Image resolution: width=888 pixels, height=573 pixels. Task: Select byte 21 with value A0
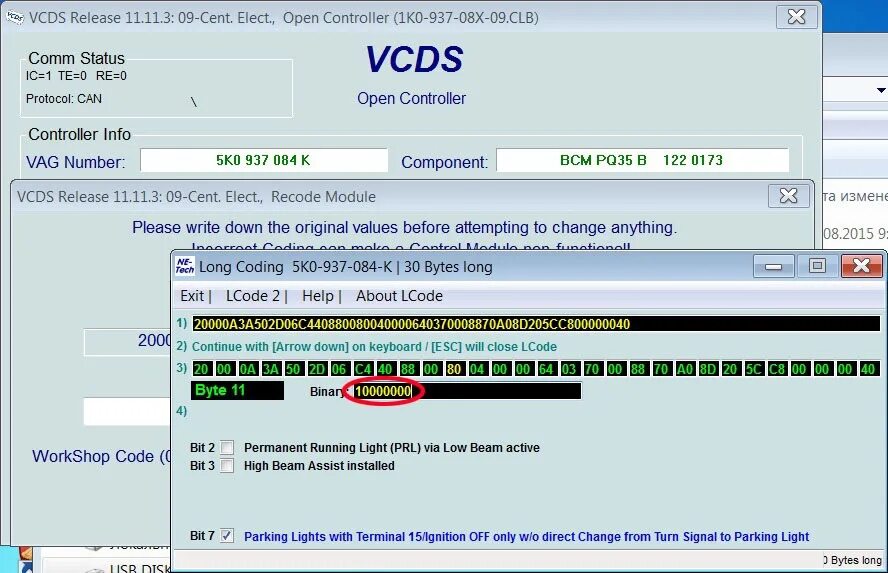(x=685, y=369)
